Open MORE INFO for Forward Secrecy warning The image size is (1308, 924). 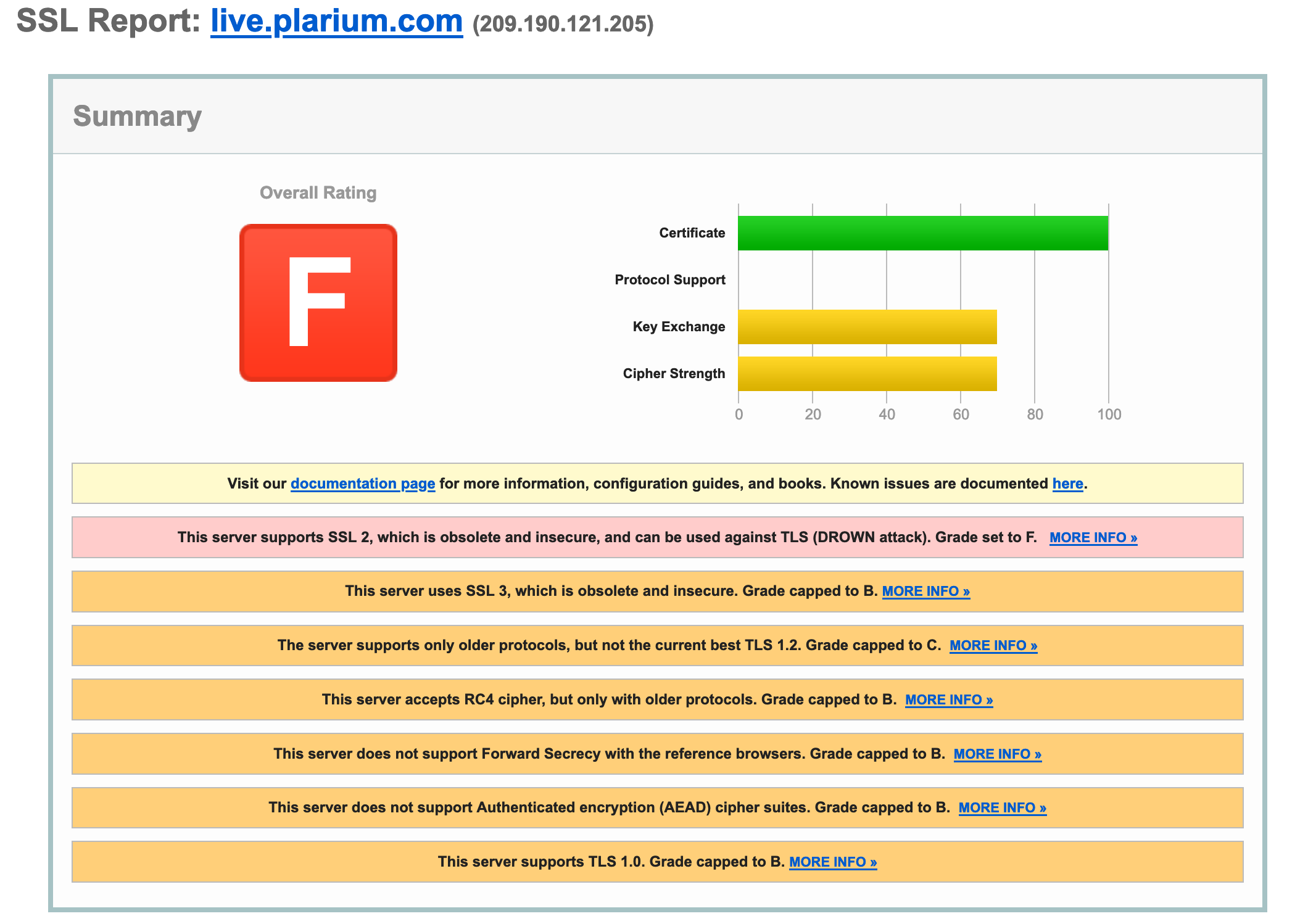tap(998, 754)
